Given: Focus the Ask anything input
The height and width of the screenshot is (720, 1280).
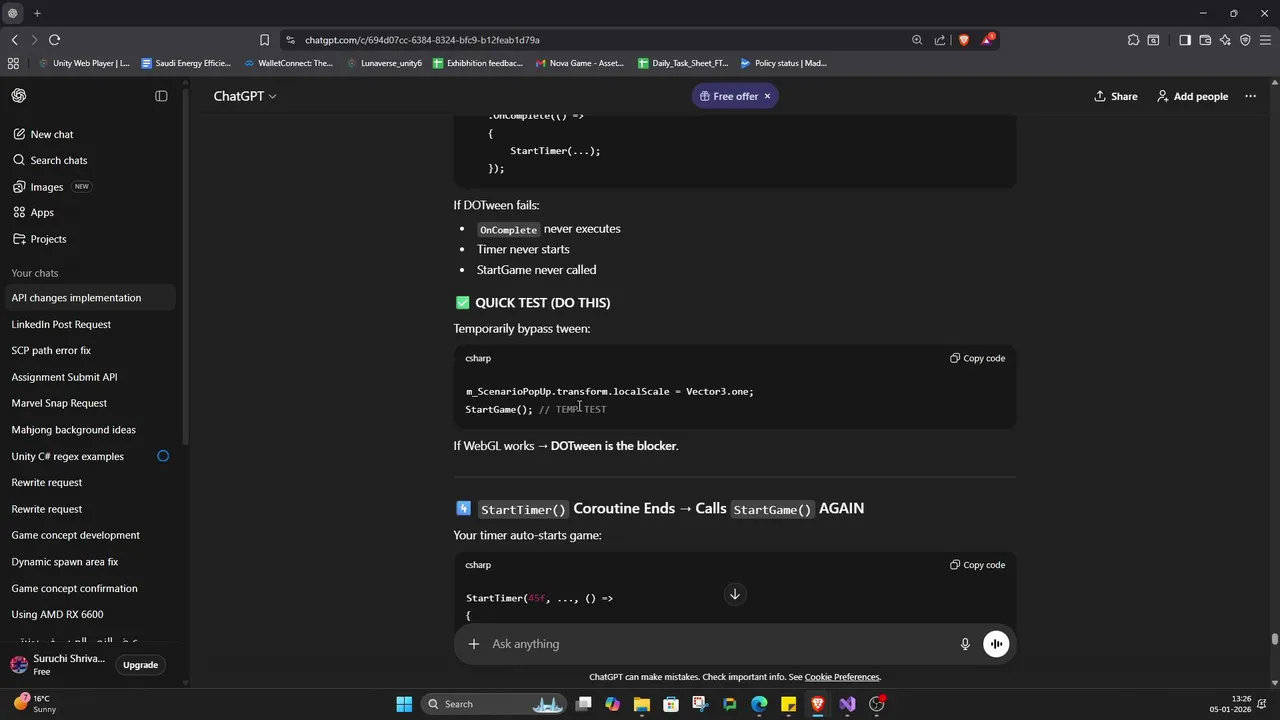Looking at the screenshot, I should point(720,644).
